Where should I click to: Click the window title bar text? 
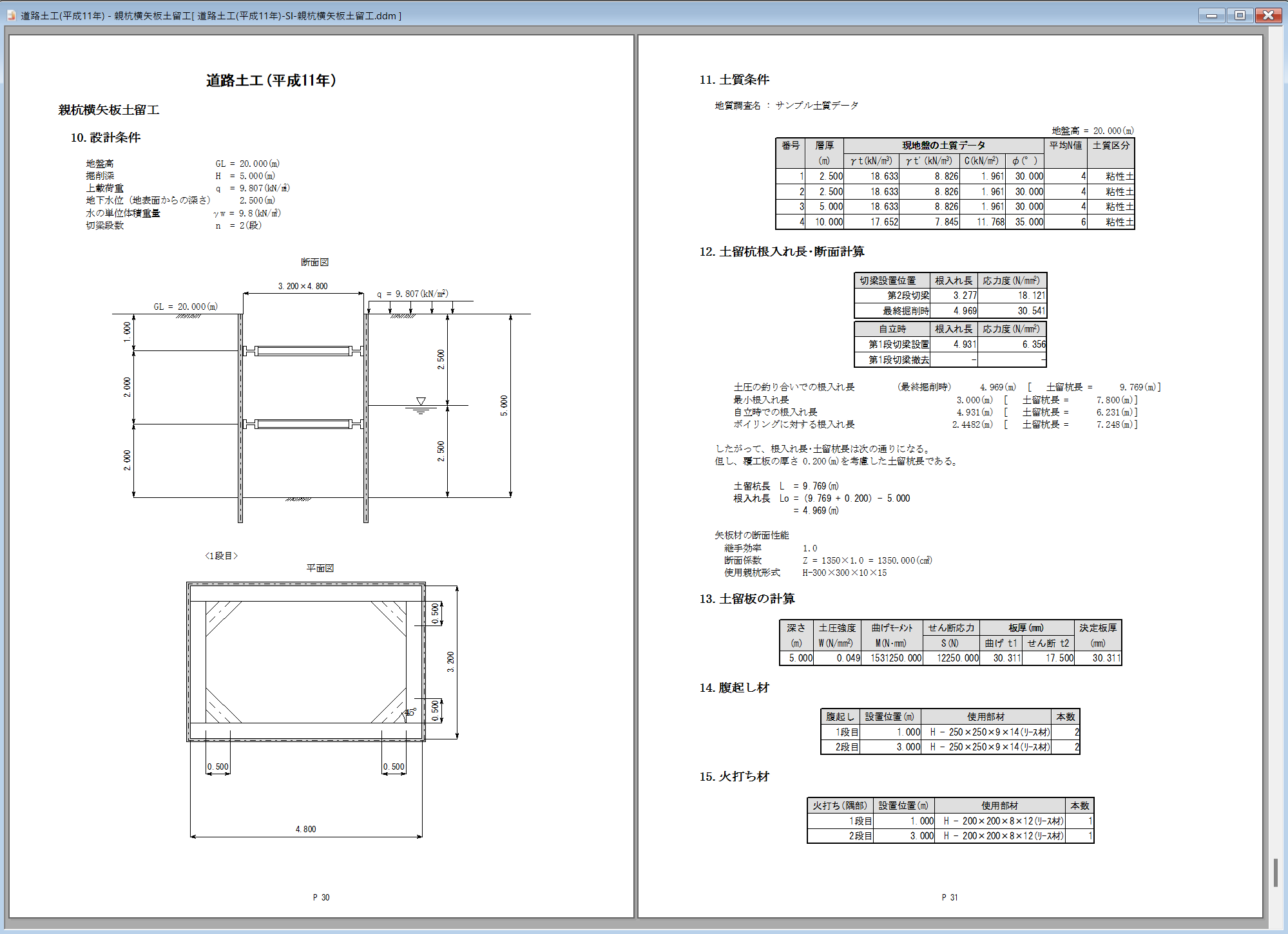(211, 15)
